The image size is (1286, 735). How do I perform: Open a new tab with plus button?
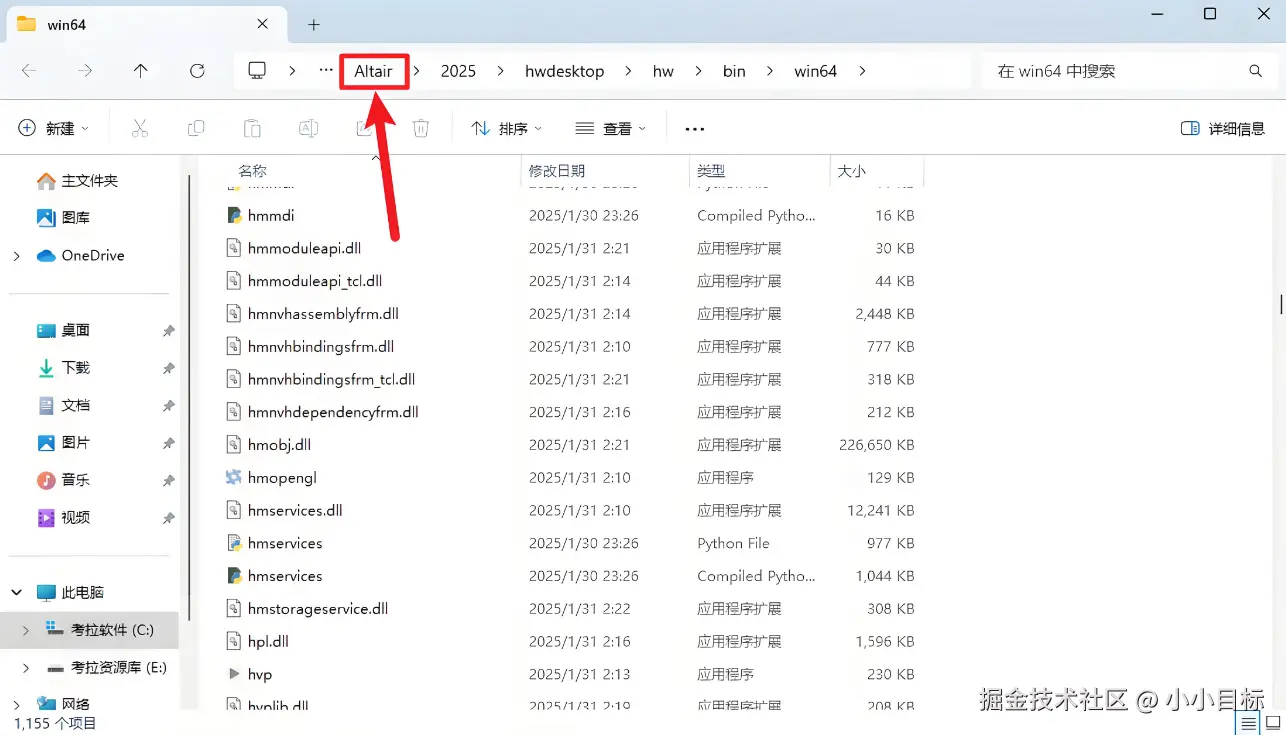tap(314, 24)
